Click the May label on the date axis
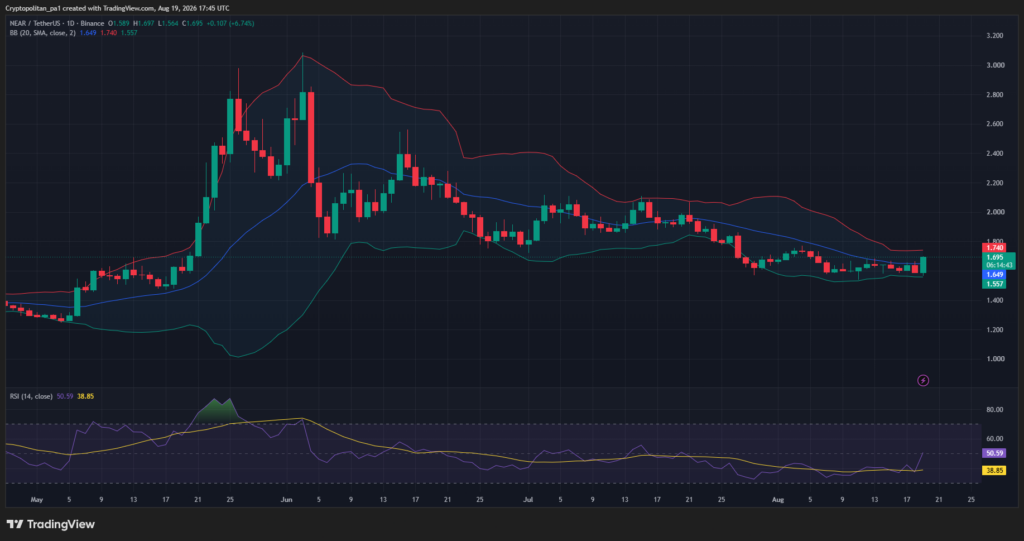 click(37, 500)
